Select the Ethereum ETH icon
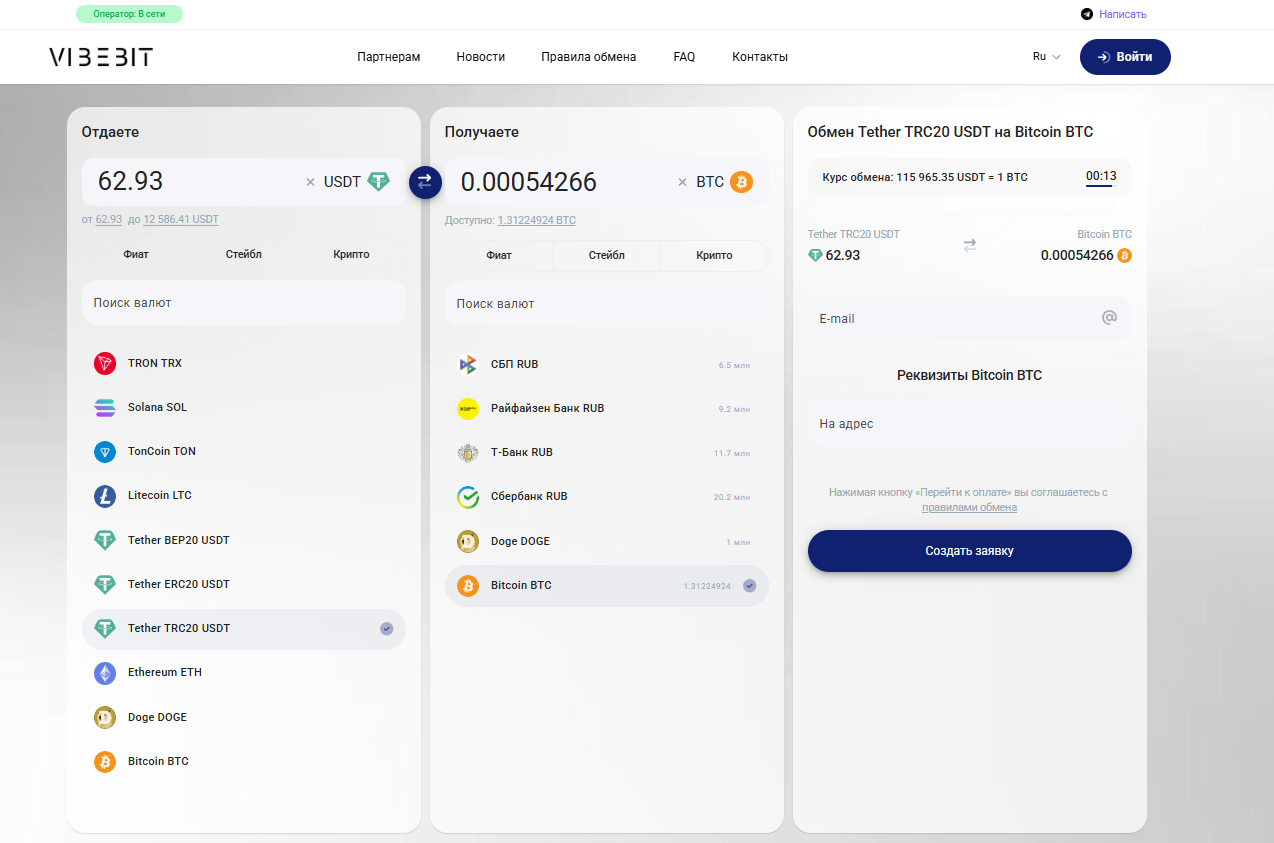This screenshot has width=1274, height=843. (105, 672)
